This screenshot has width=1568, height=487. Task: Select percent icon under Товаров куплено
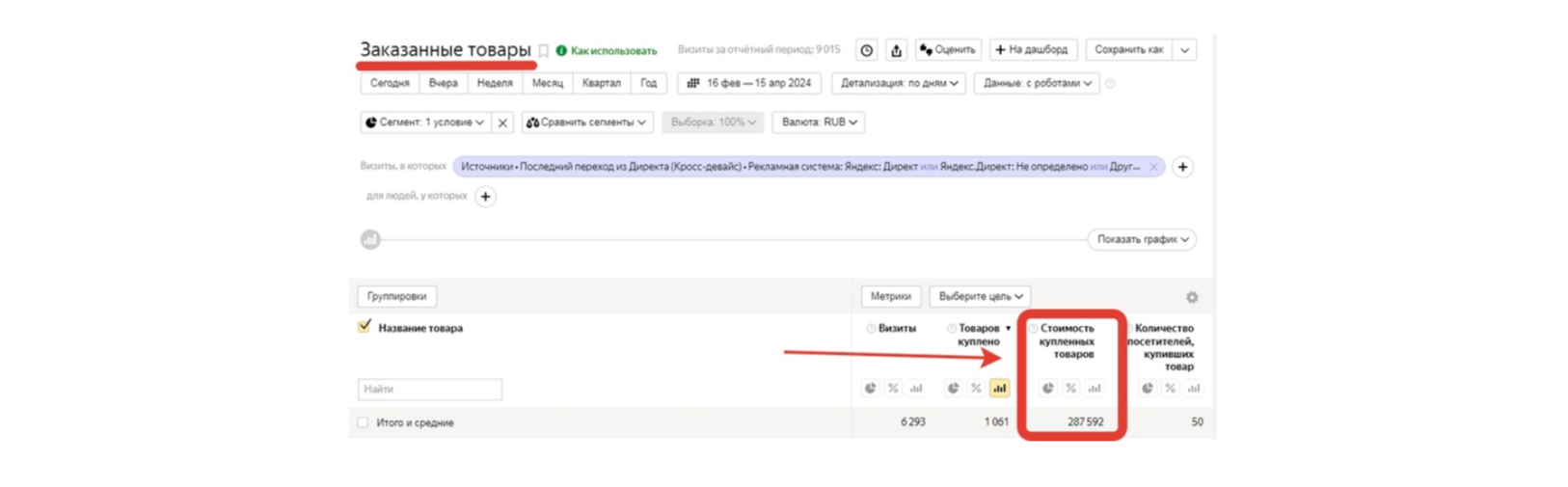[x=976, y=389]
